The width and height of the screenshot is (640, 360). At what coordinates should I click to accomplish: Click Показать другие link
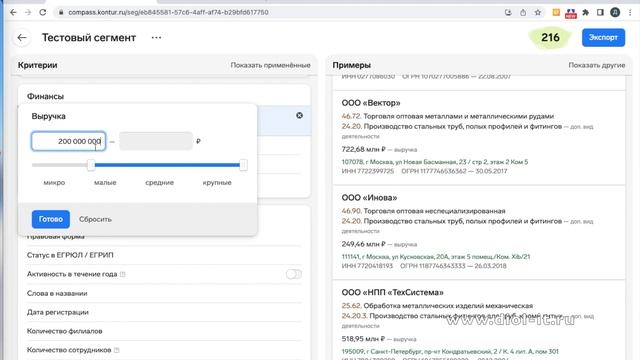pyautogui.click(x=597, y=65)
